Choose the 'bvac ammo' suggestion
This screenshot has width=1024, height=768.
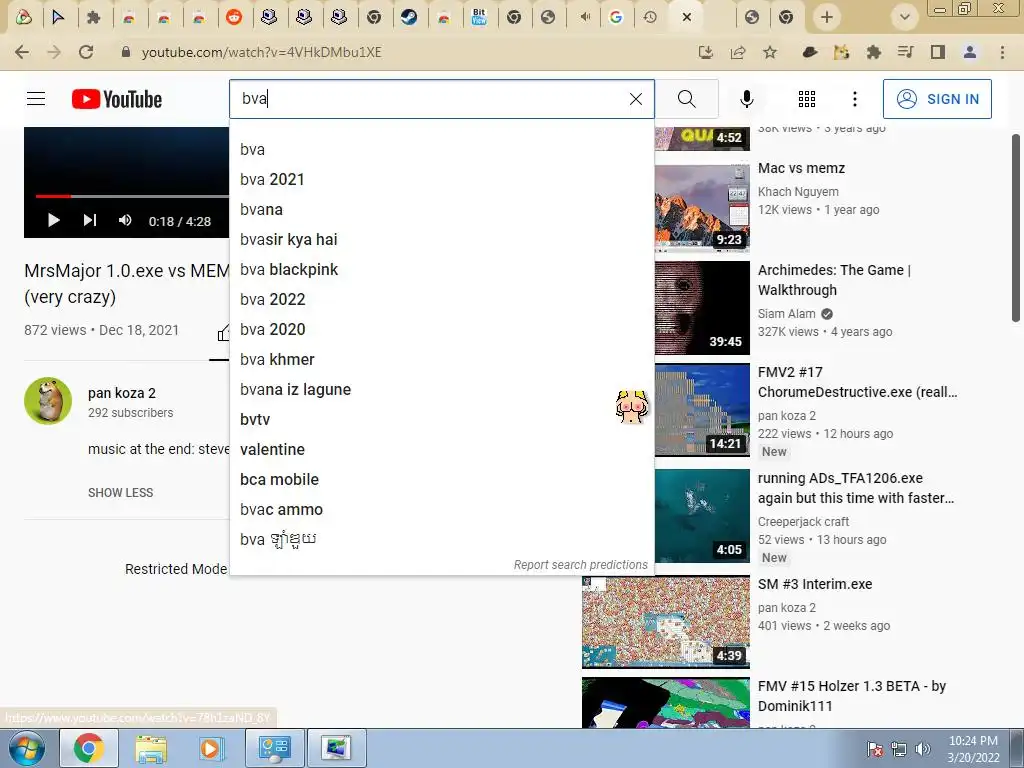click(441, 509)
